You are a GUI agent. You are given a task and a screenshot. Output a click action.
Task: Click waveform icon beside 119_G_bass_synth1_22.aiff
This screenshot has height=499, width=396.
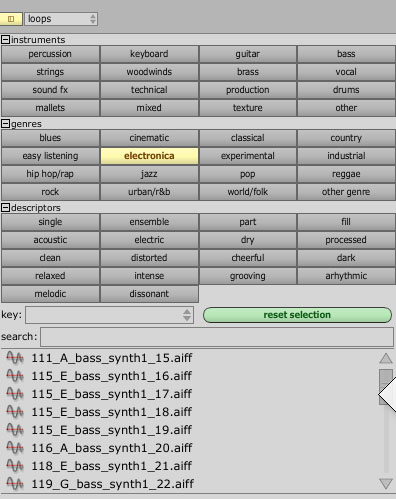click(15, 484)
